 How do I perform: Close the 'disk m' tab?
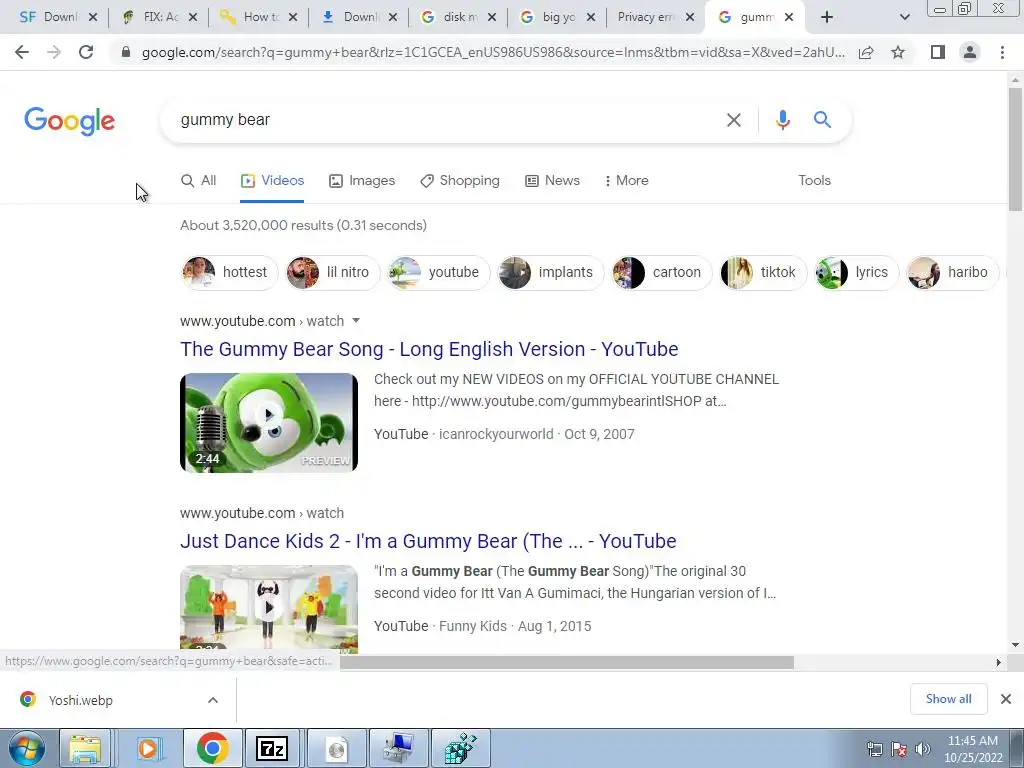492,17
